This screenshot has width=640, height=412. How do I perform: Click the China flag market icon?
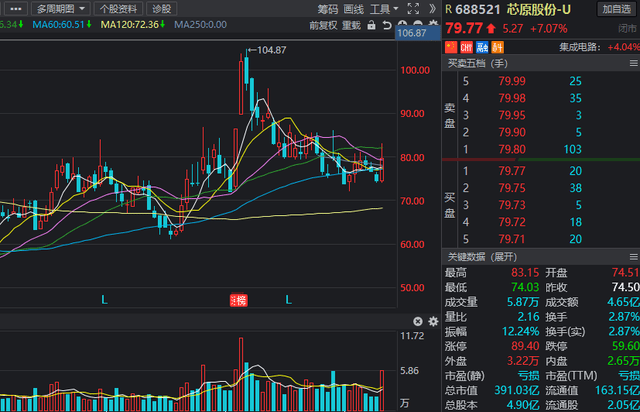[x=450, y=46]
